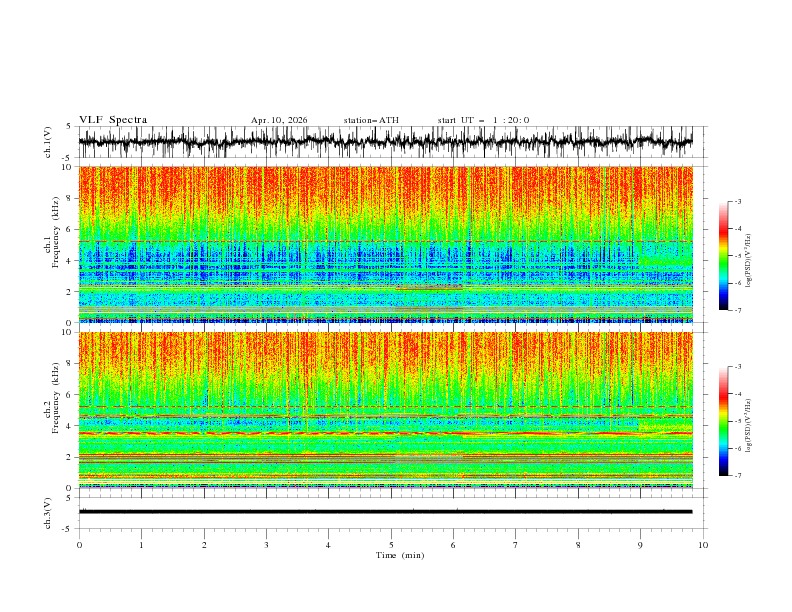Click the ch.3 flat waveform trace

[x=385, y=512]
